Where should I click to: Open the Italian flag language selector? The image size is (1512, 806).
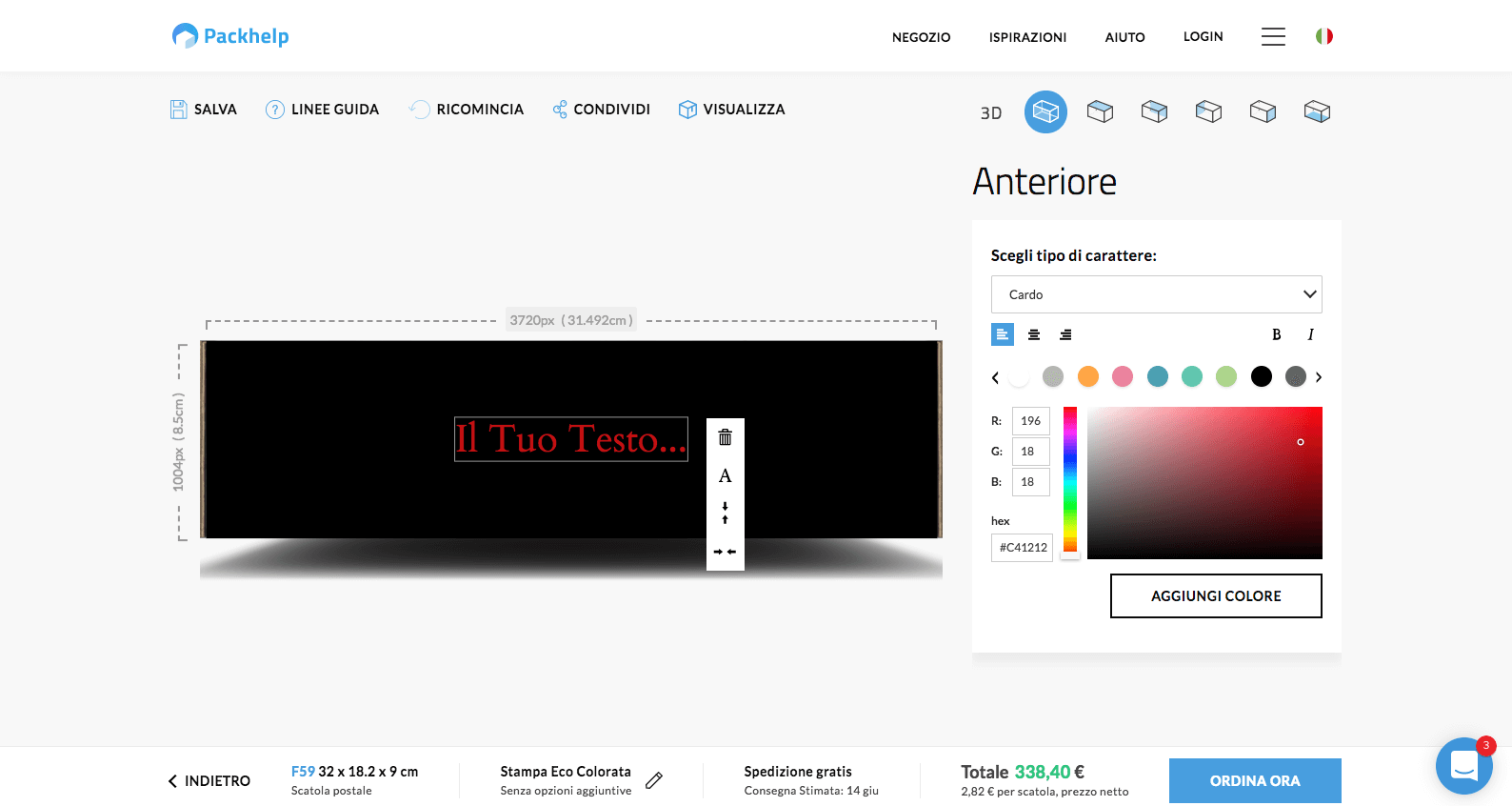point(1323,36)
